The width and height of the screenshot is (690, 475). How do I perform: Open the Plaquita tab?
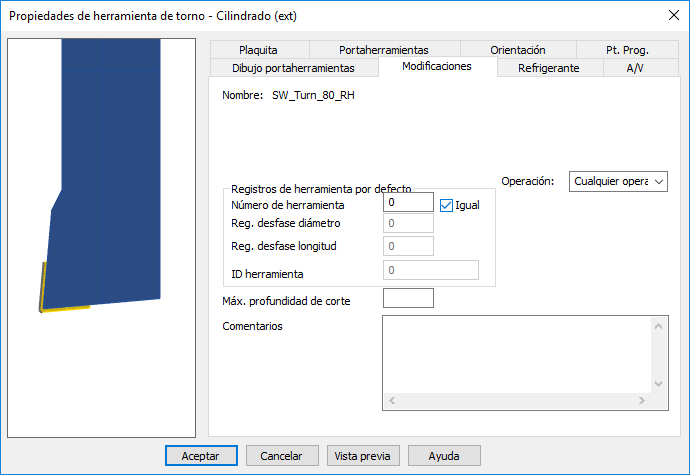[260, 50]
